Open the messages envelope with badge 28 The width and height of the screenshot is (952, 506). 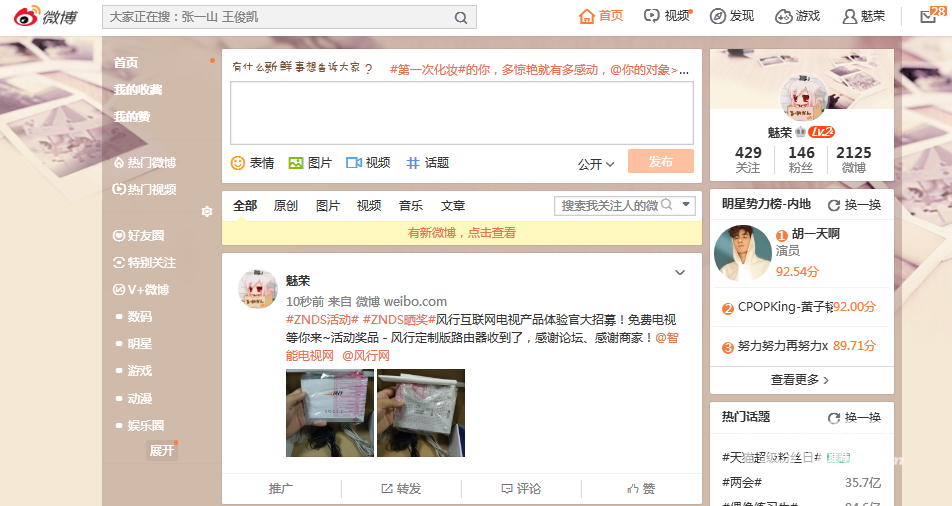click(931, 15)
